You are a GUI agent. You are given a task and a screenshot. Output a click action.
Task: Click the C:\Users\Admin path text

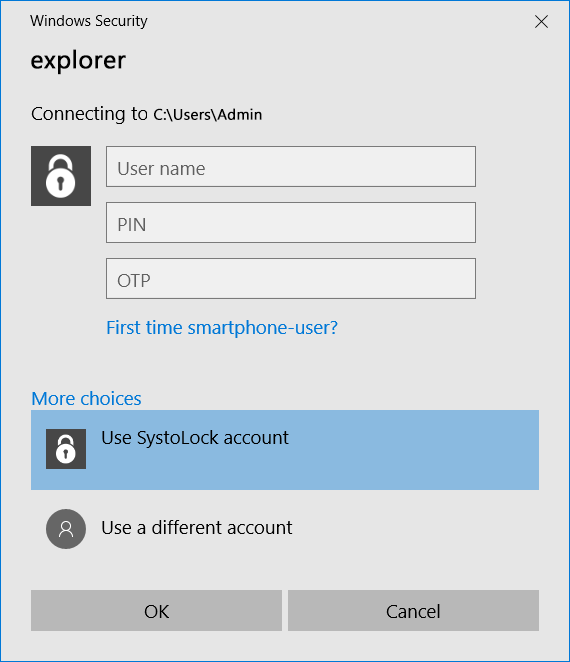[208, 114]
